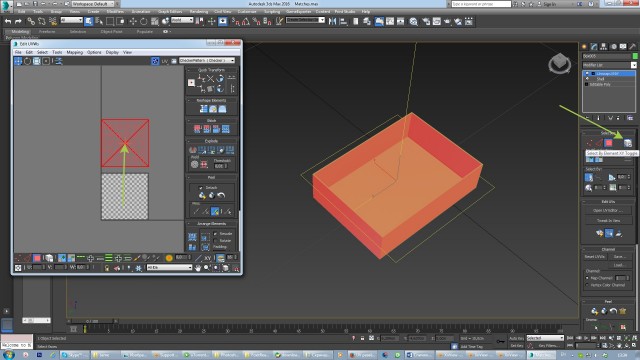This screenshot has width=640, height=360.
Task: Click Select By Element XY Toggle in Edit UVWs
Action: (x=49, y=258)
